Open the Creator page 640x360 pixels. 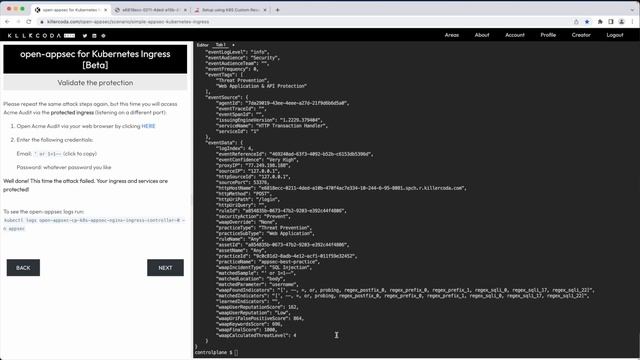(581, 35)
